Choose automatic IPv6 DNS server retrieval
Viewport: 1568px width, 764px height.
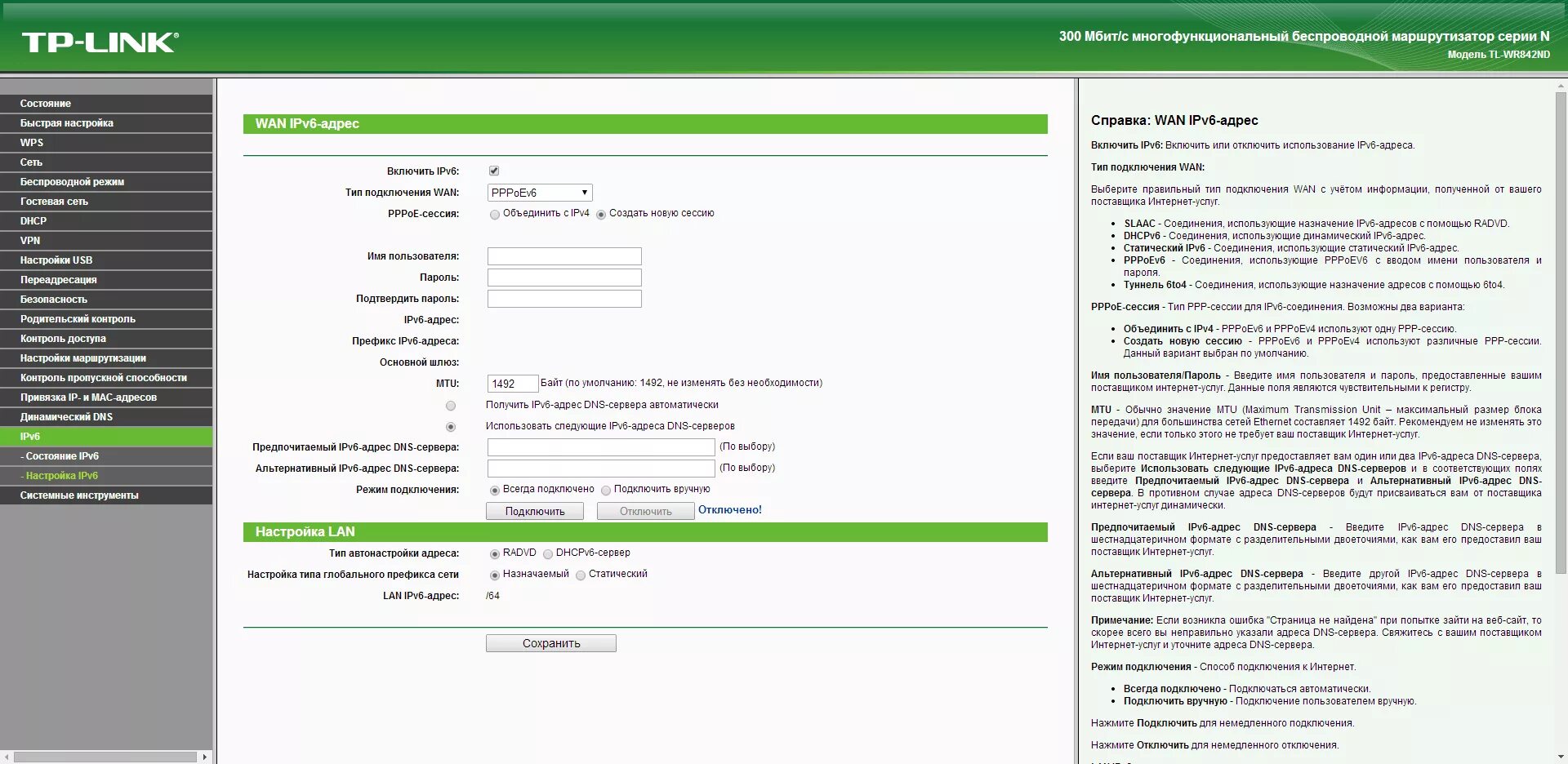pyautogui.click(x=451, y=406)
